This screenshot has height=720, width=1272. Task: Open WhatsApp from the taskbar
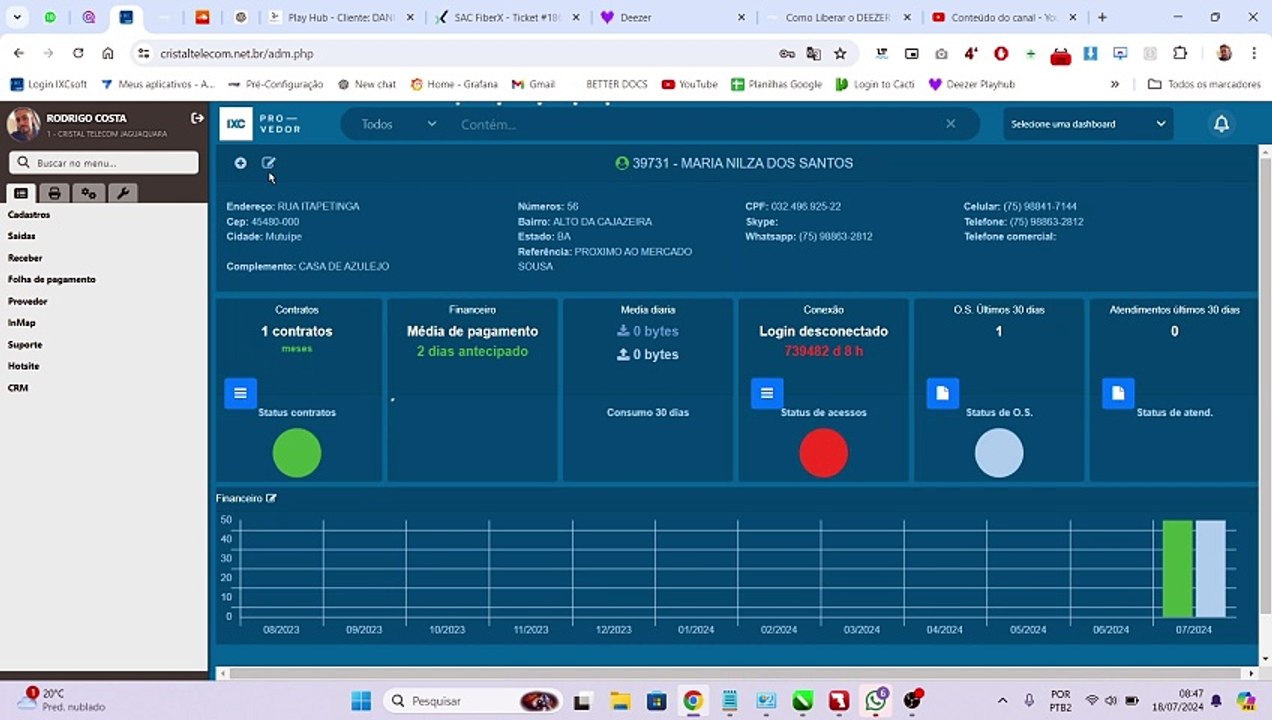click(x=876, y=701)
